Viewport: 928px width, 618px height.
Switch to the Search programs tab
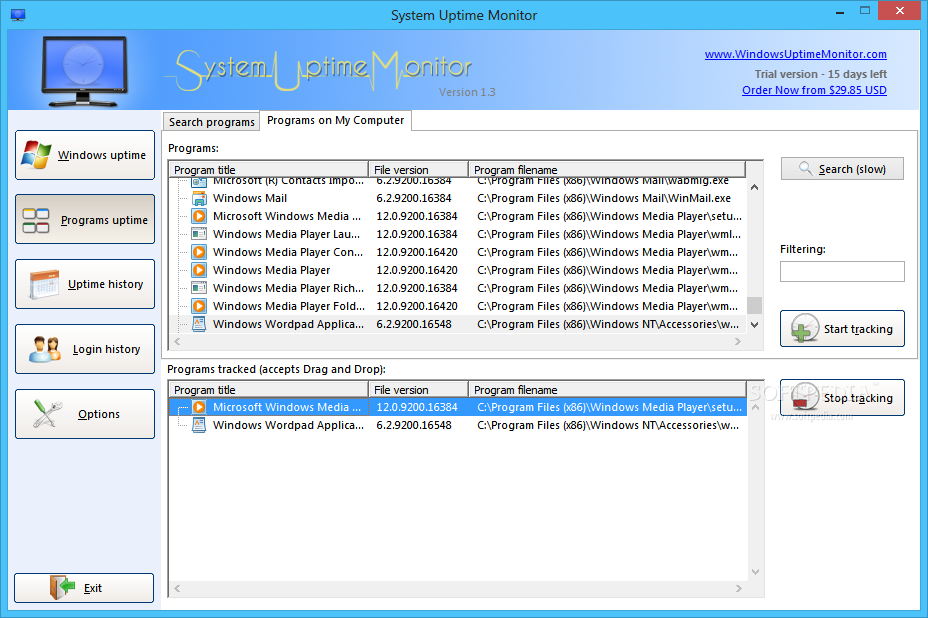(x=211, y=122)
